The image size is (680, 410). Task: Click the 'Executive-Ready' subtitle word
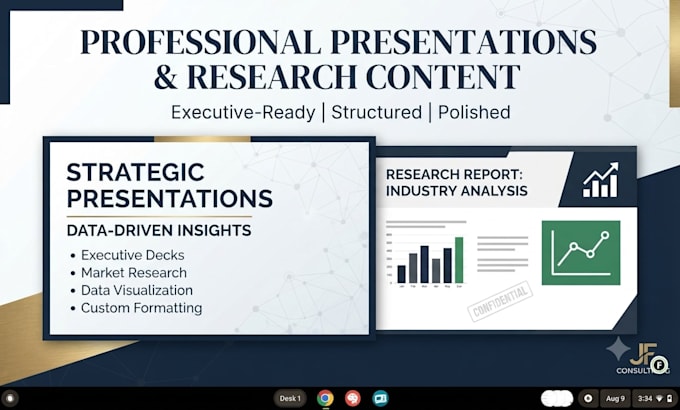click(243, 112)
